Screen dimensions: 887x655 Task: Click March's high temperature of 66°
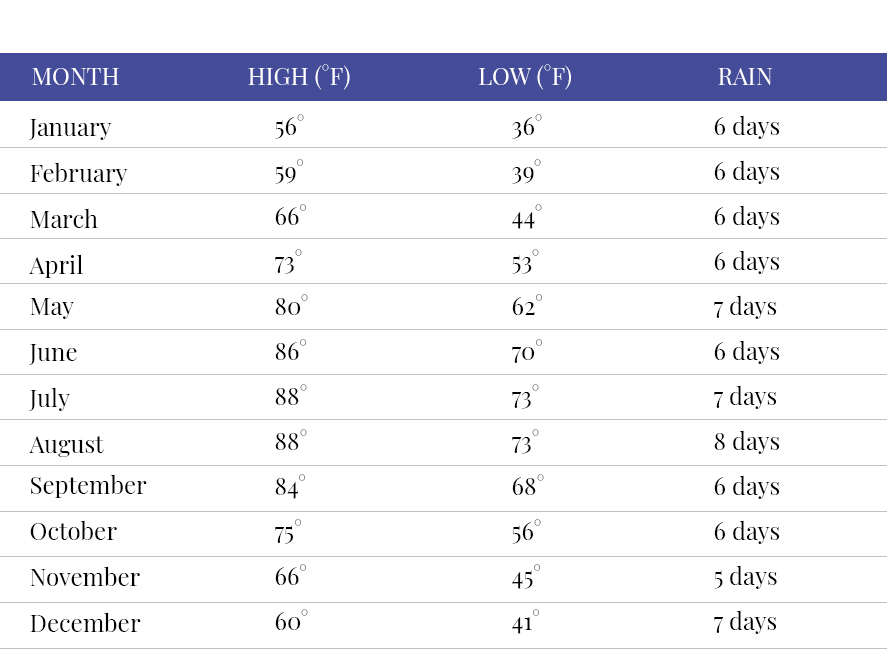(290, 218)
